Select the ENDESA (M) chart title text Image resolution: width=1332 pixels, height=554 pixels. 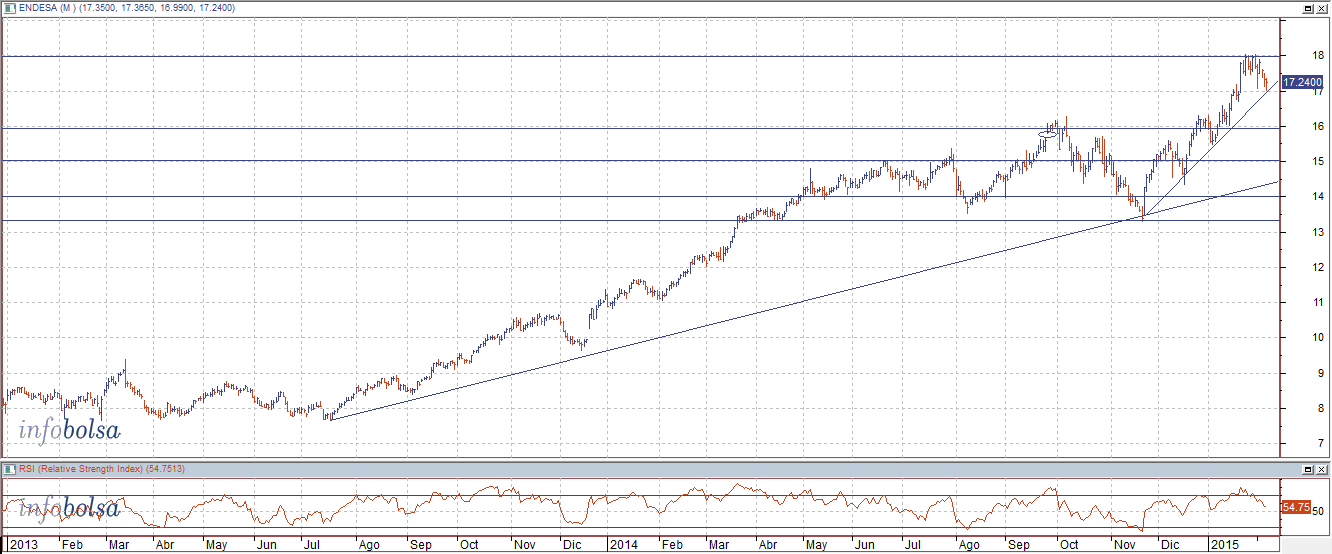point(47,8)
